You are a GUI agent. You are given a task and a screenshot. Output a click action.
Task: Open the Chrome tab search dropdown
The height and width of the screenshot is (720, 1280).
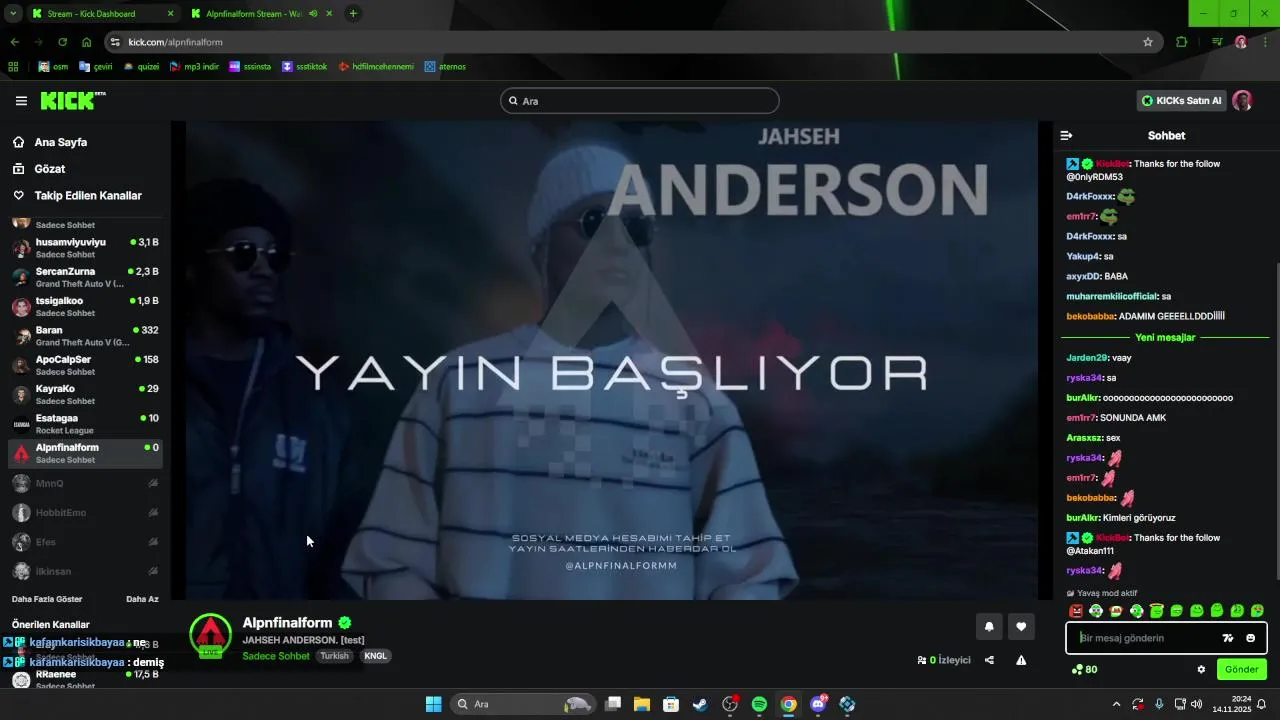[x=13, y=14]
